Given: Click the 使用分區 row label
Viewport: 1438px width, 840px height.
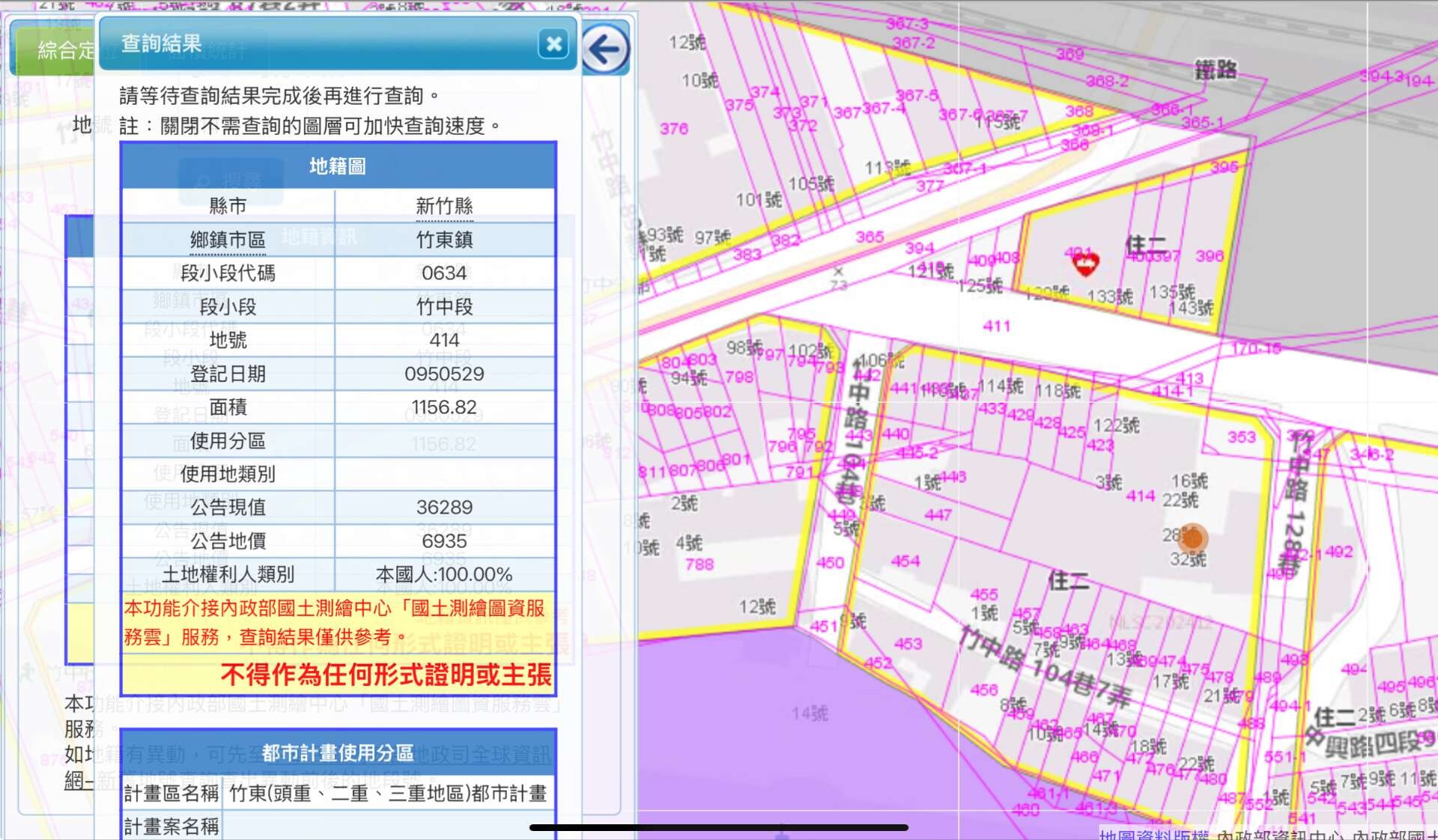Looking at the screenshot, I should coord(228,441).
